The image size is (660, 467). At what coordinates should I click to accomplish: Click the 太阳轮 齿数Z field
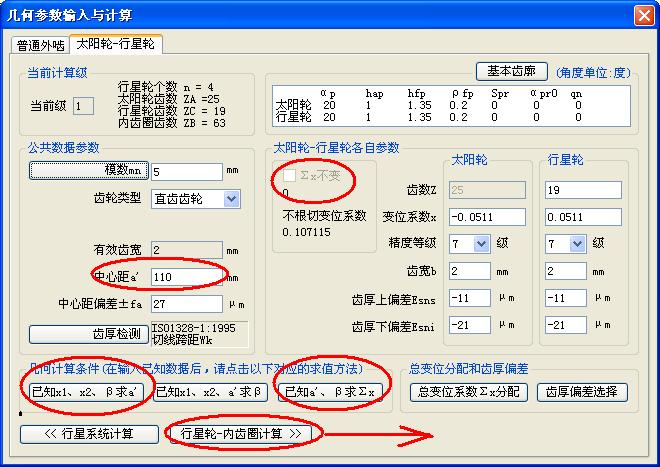(x=487, y=190)
